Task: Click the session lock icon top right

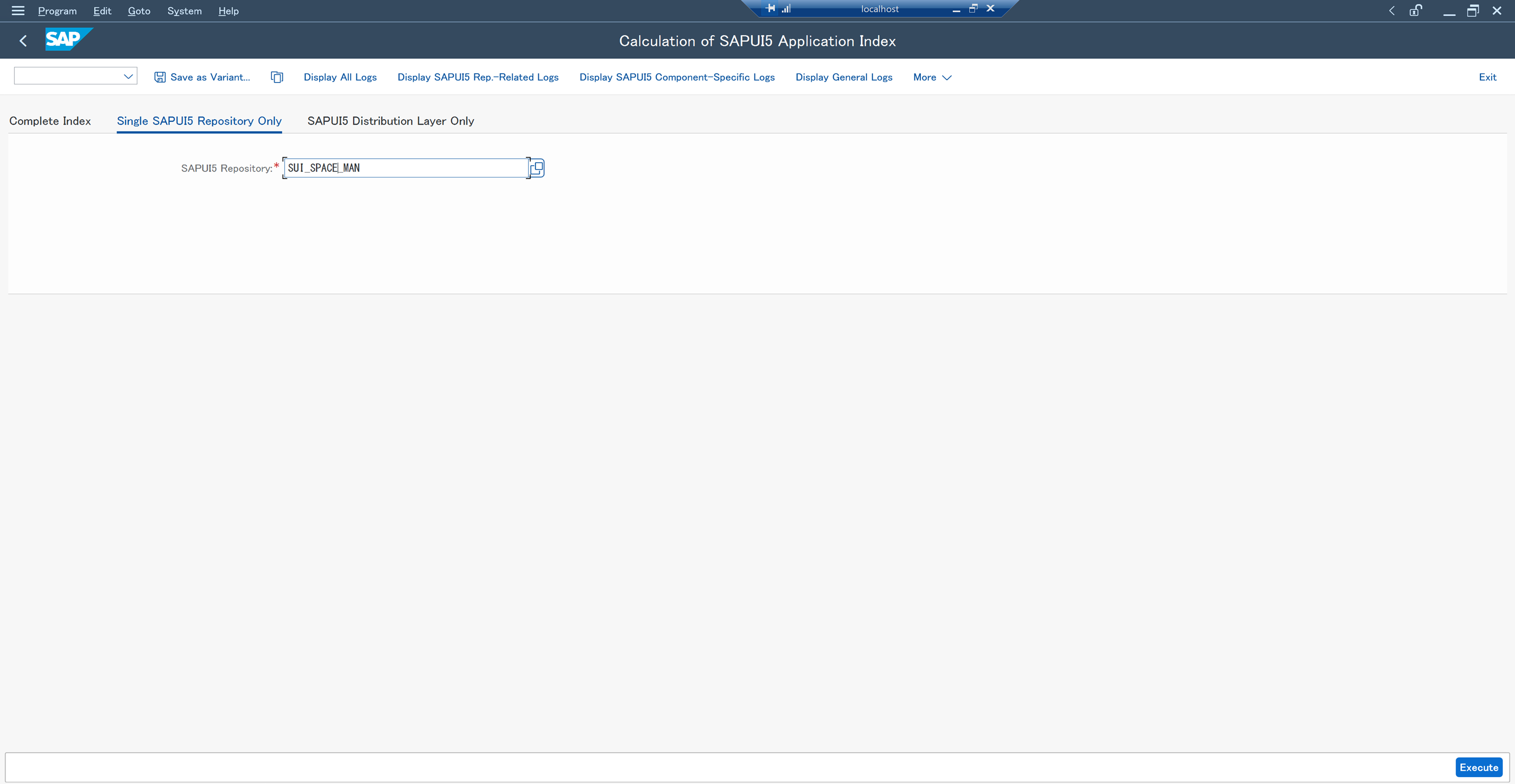Action: (1415, 10)
